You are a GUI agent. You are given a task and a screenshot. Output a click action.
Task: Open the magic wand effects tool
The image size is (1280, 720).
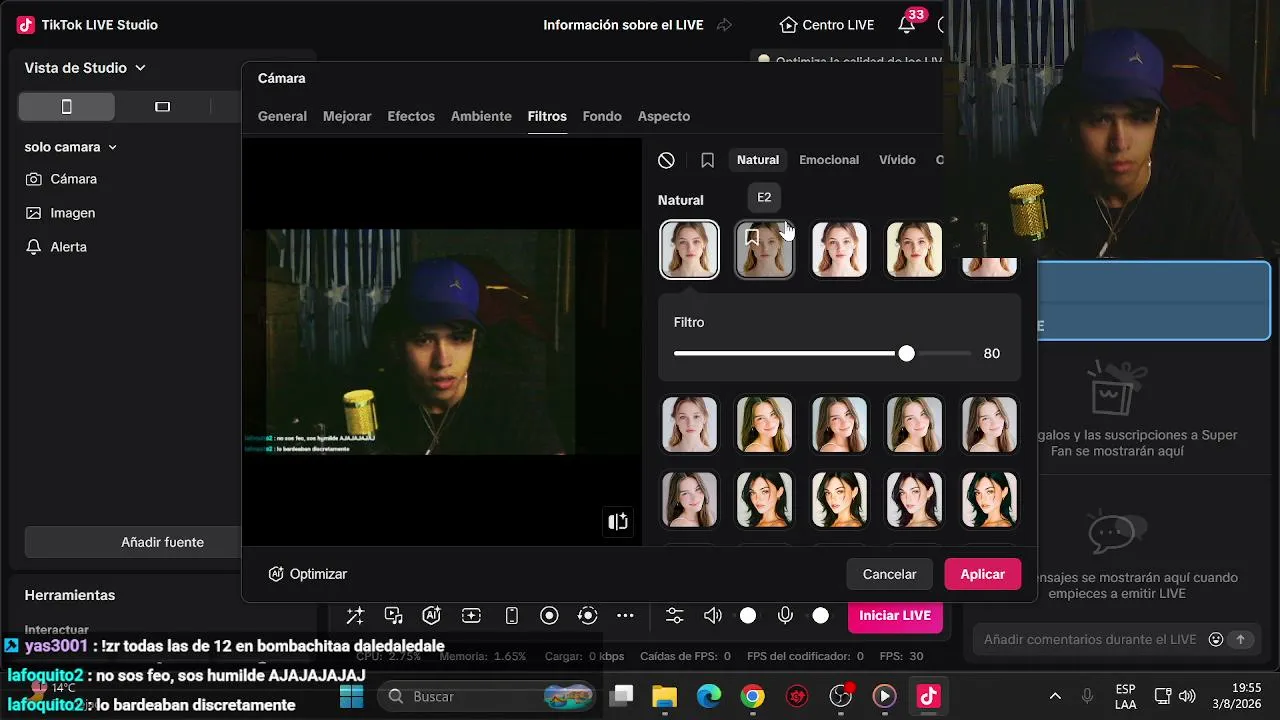tap(355, 616)
